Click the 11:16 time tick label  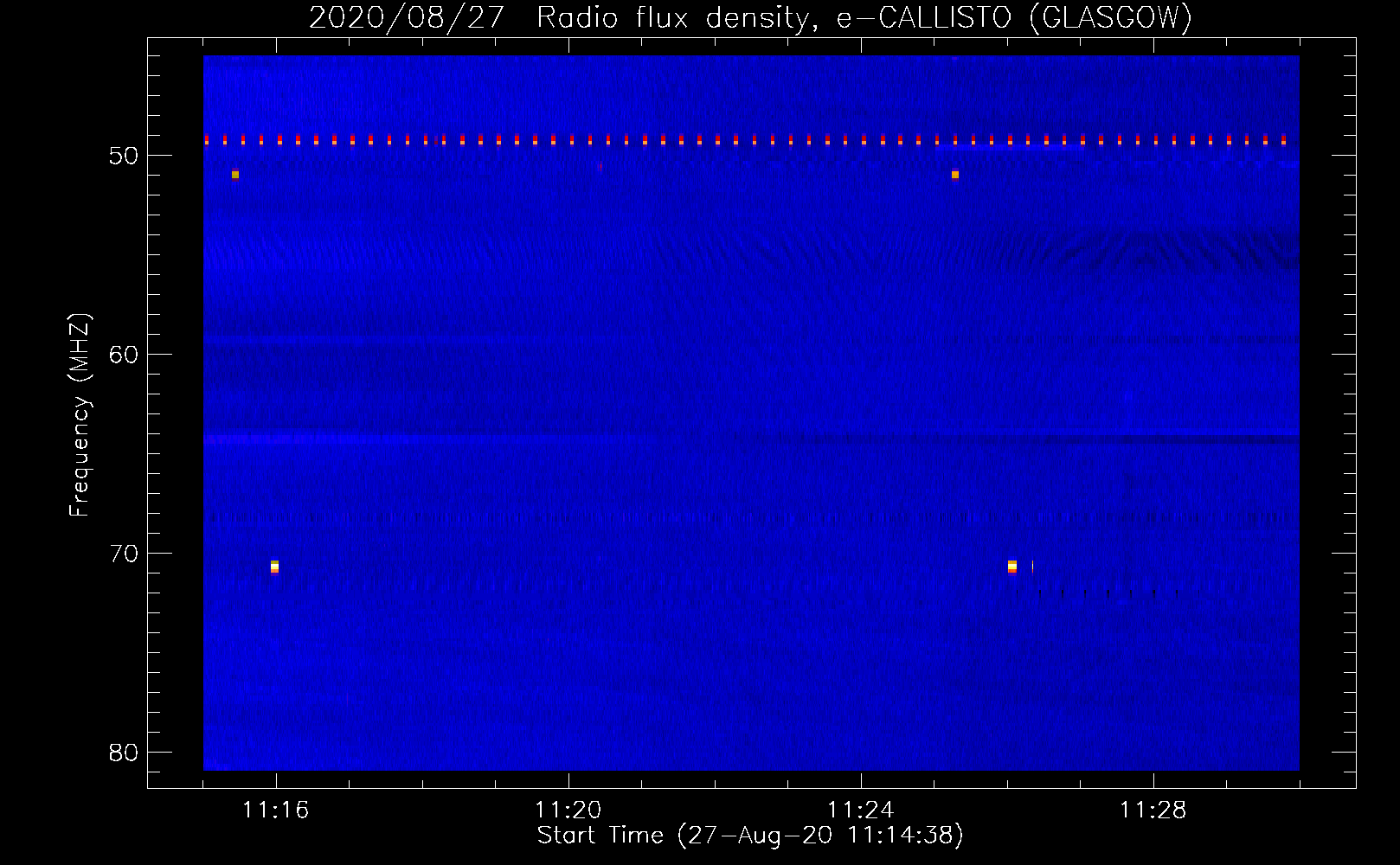[x=276, y=811]
